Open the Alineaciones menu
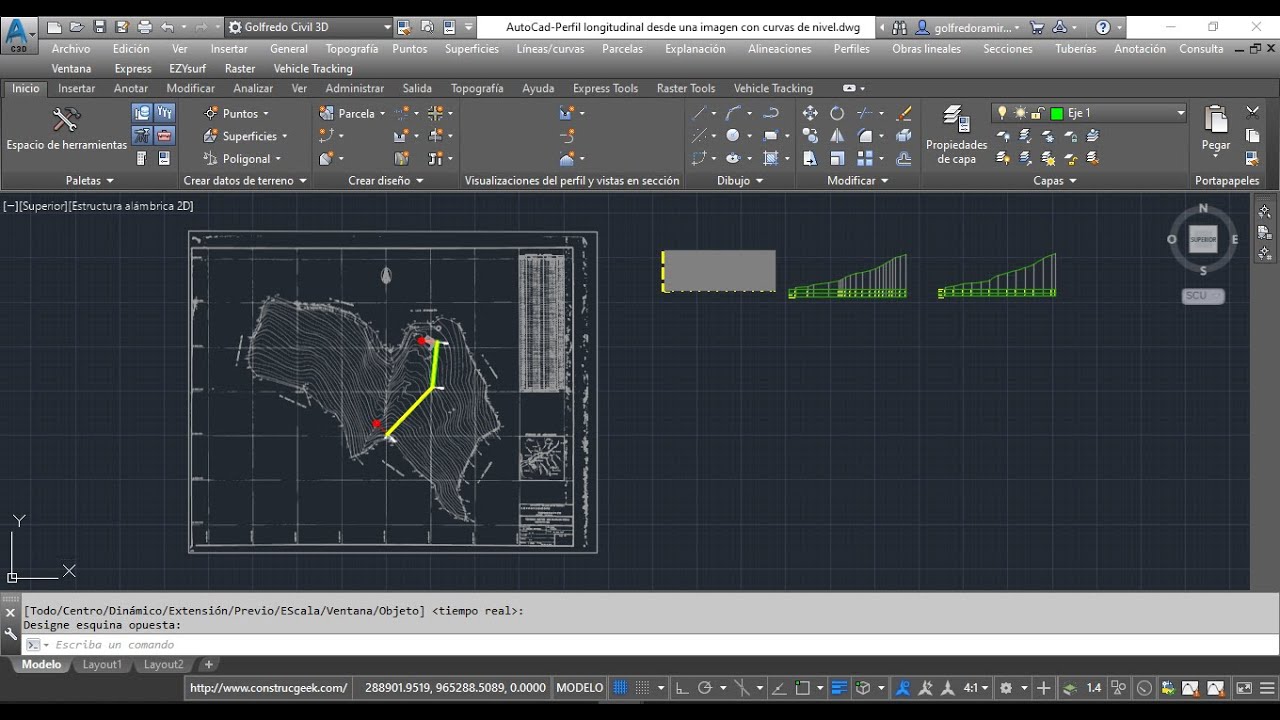Screen dimensions: 1280x720 [779, 48]
